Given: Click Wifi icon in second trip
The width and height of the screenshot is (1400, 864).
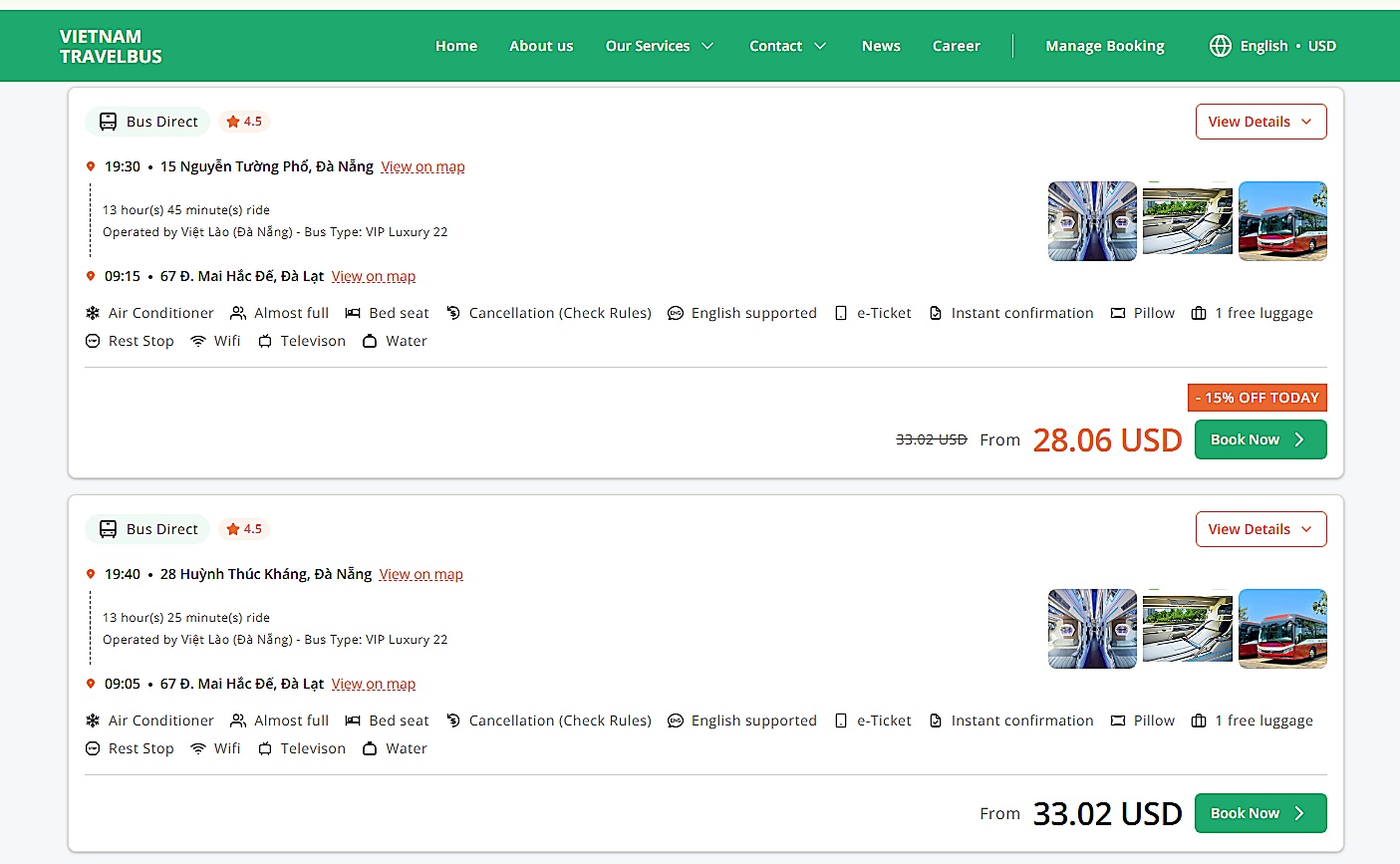Looking at the screenshot, I should click(x=198, y=748).
